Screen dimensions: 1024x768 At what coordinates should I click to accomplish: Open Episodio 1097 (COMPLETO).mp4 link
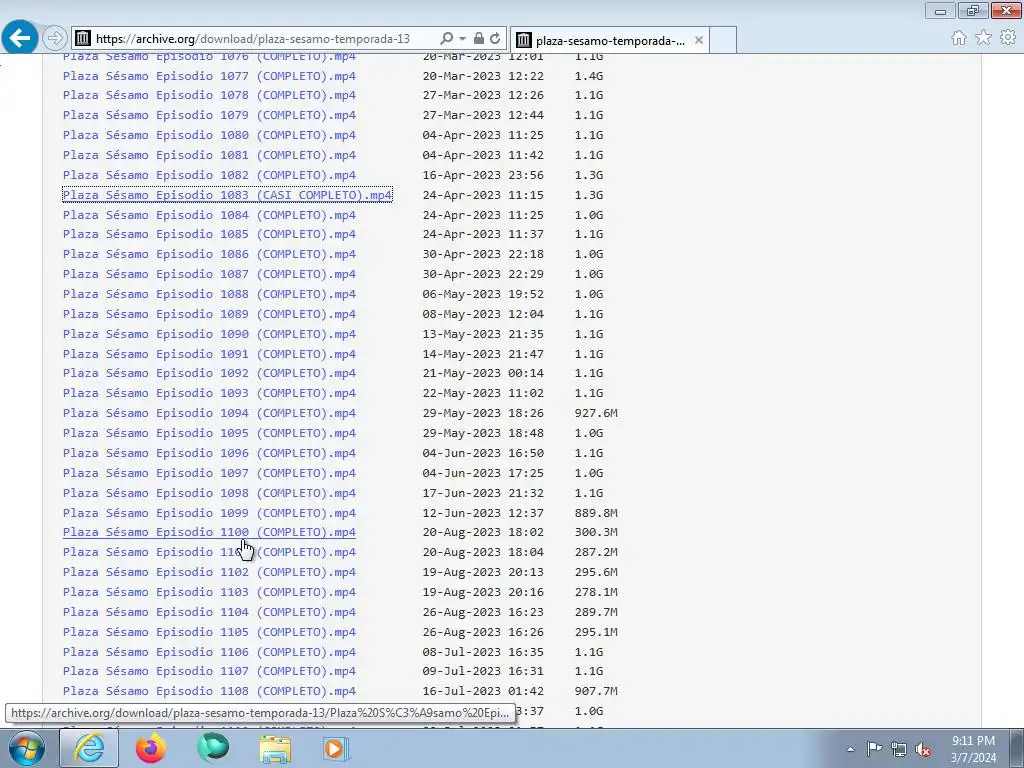click(x=209, y=473)
